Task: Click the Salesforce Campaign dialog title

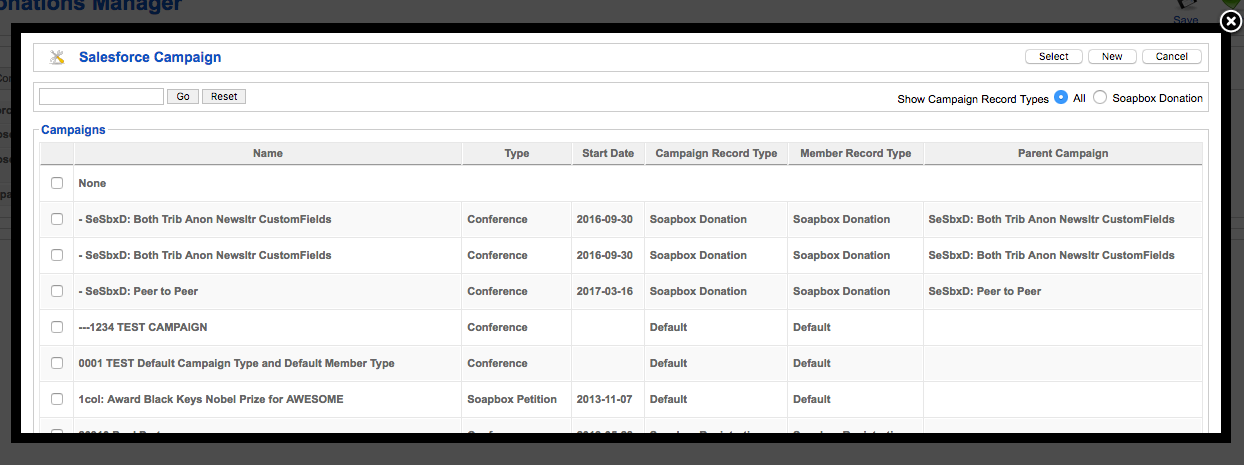Action: (x=150, y=57)
